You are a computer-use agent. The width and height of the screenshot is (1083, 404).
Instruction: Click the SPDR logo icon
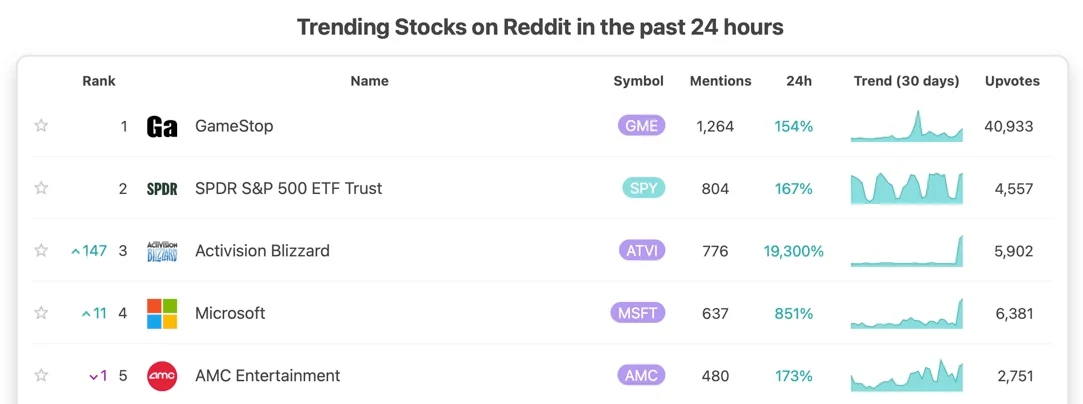(x=162, y=189)
